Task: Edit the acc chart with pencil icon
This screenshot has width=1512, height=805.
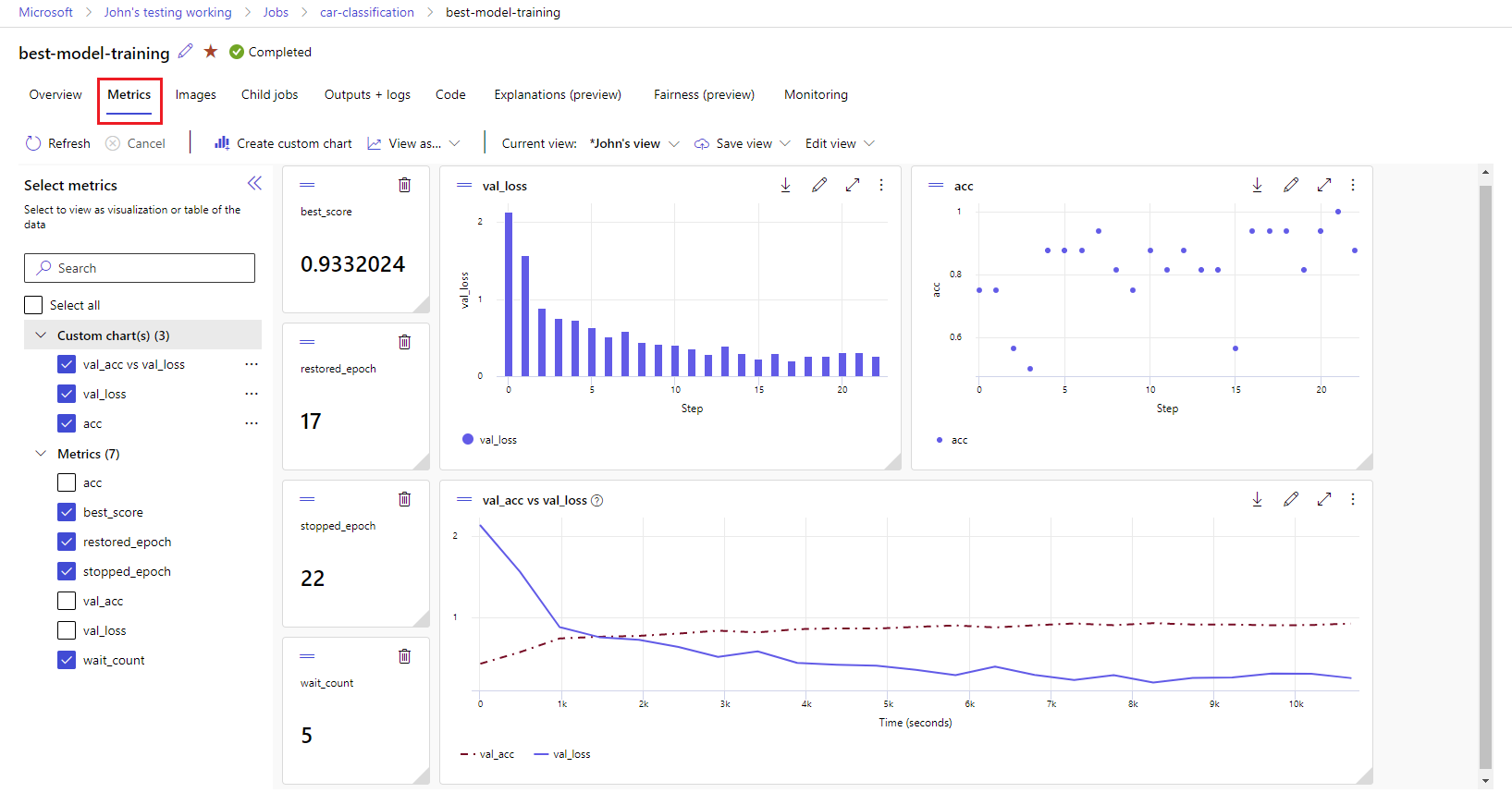Action: 1290,185
